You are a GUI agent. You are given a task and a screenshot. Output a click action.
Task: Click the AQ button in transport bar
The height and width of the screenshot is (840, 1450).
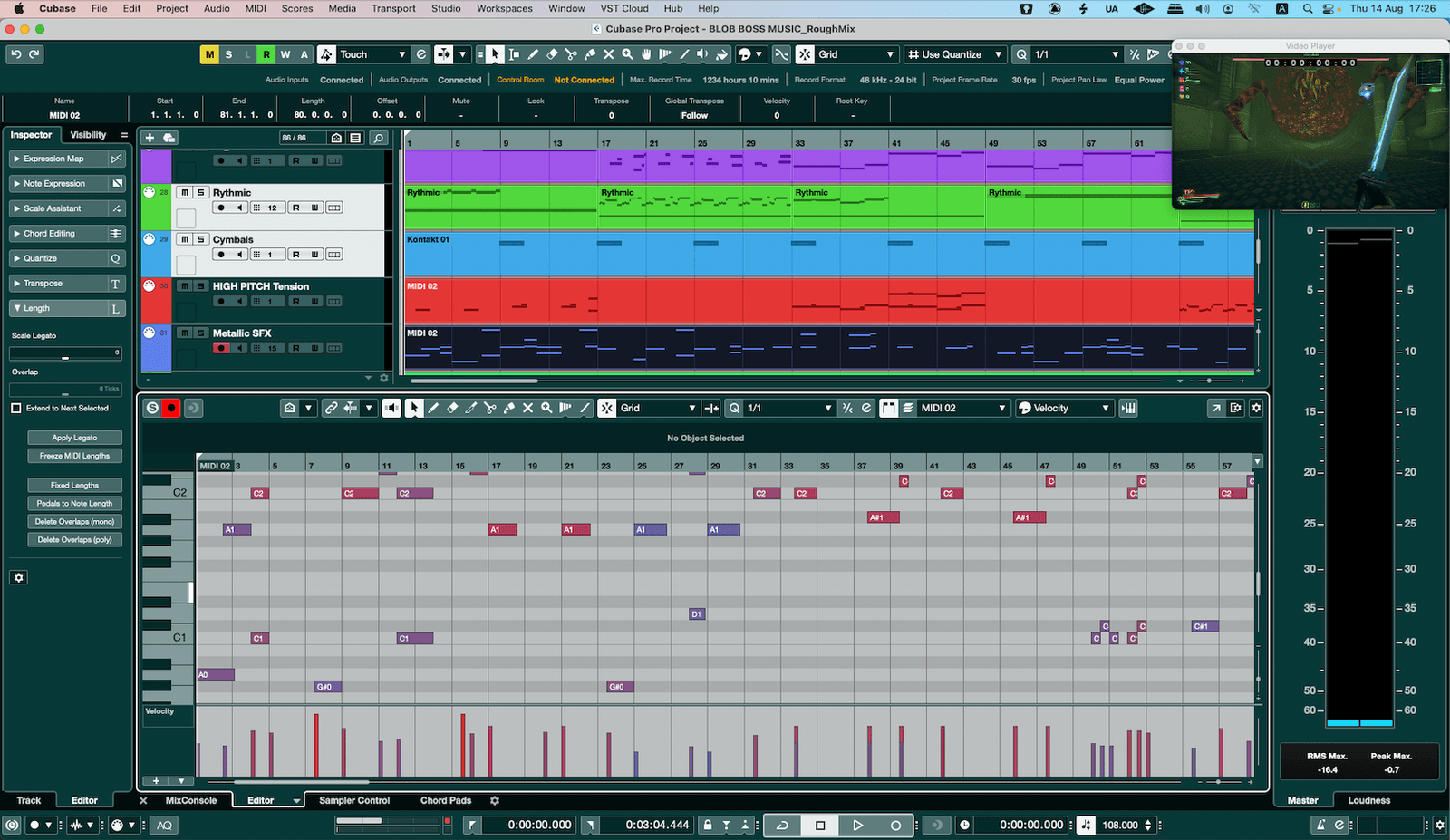pyautogui.click(x=164, y=825)
